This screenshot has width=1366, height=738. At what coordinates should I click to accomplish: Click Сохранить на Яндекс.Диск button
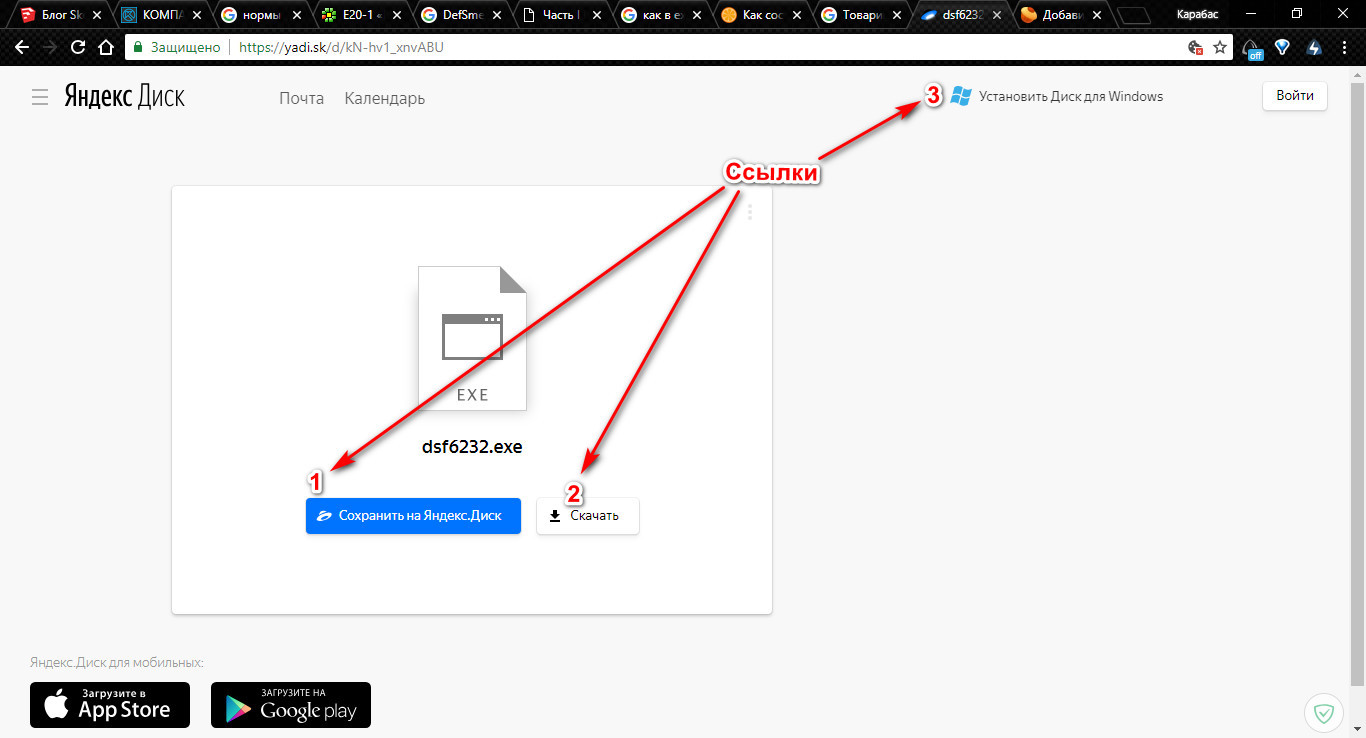pyautogui.click(x=413, y=516)
